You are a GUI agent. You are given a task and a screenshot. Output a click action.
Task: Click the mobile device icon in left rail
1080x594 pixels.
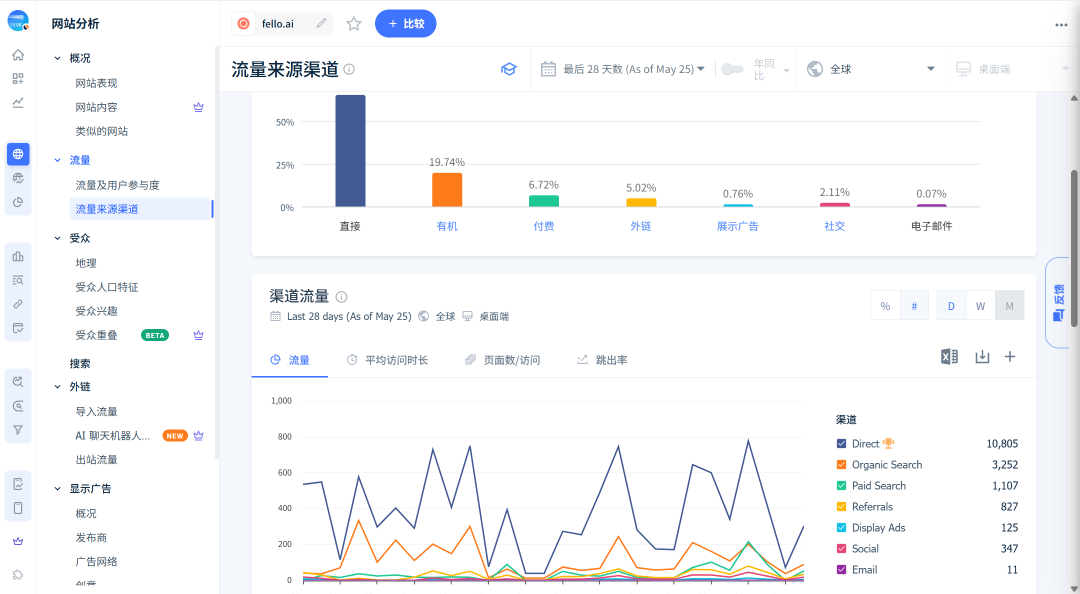(x=19, y=509)
